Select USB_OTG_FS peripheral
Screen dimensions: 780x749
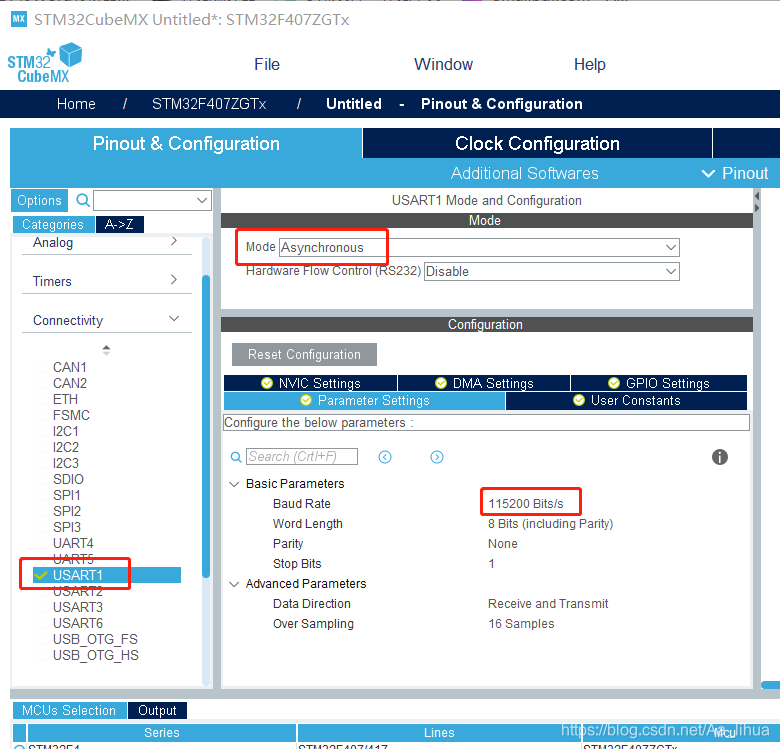(95, 639)
